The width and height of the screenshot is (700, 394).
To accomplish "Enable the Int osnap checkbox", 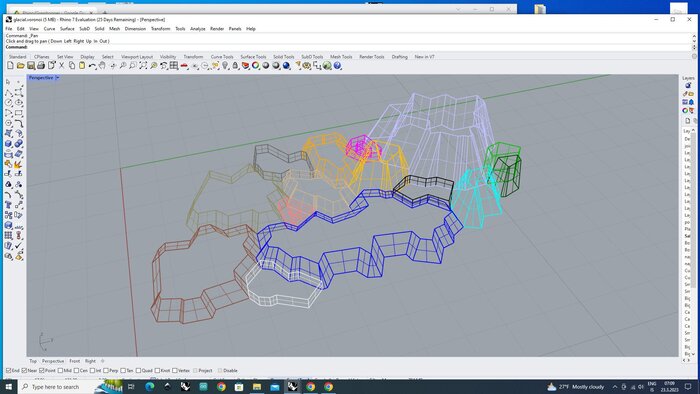I will pyautogui.click(x=92, y=370).
